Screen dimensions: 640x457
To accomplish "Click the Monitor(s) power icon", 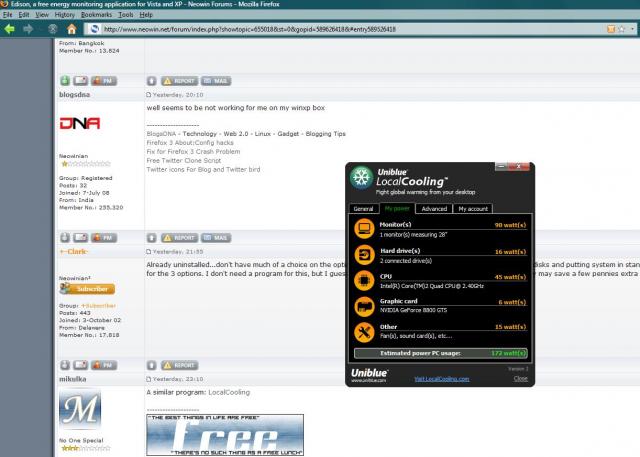I will coord(364,229).
